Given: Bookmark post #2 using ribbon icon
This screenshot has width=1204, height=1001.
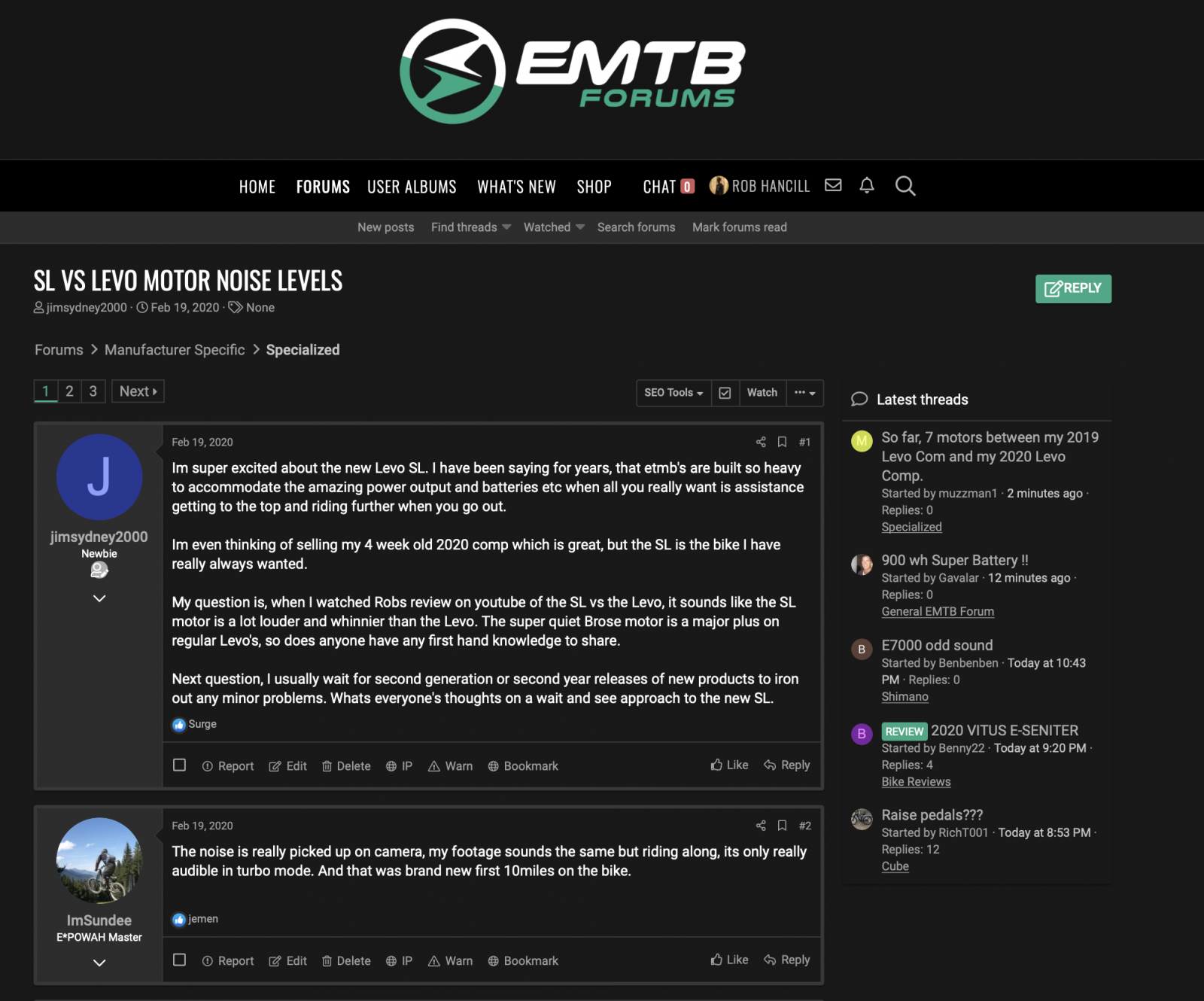Looking at the screenshot, I should click(782, 826).
